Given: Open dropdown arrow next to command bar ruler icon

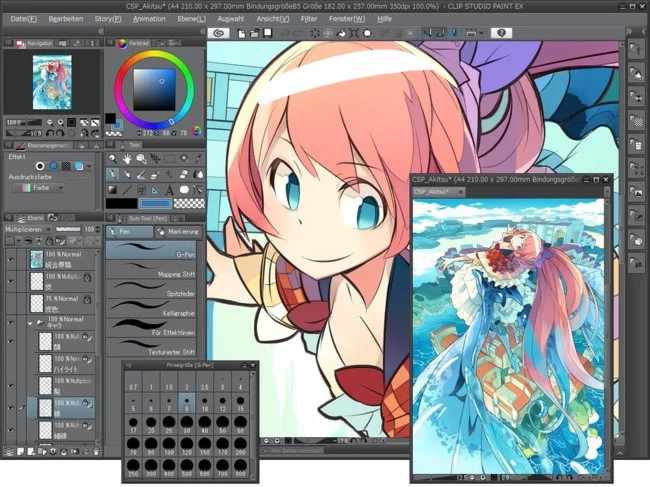Looking at the screenshot, I should [481, 33].
